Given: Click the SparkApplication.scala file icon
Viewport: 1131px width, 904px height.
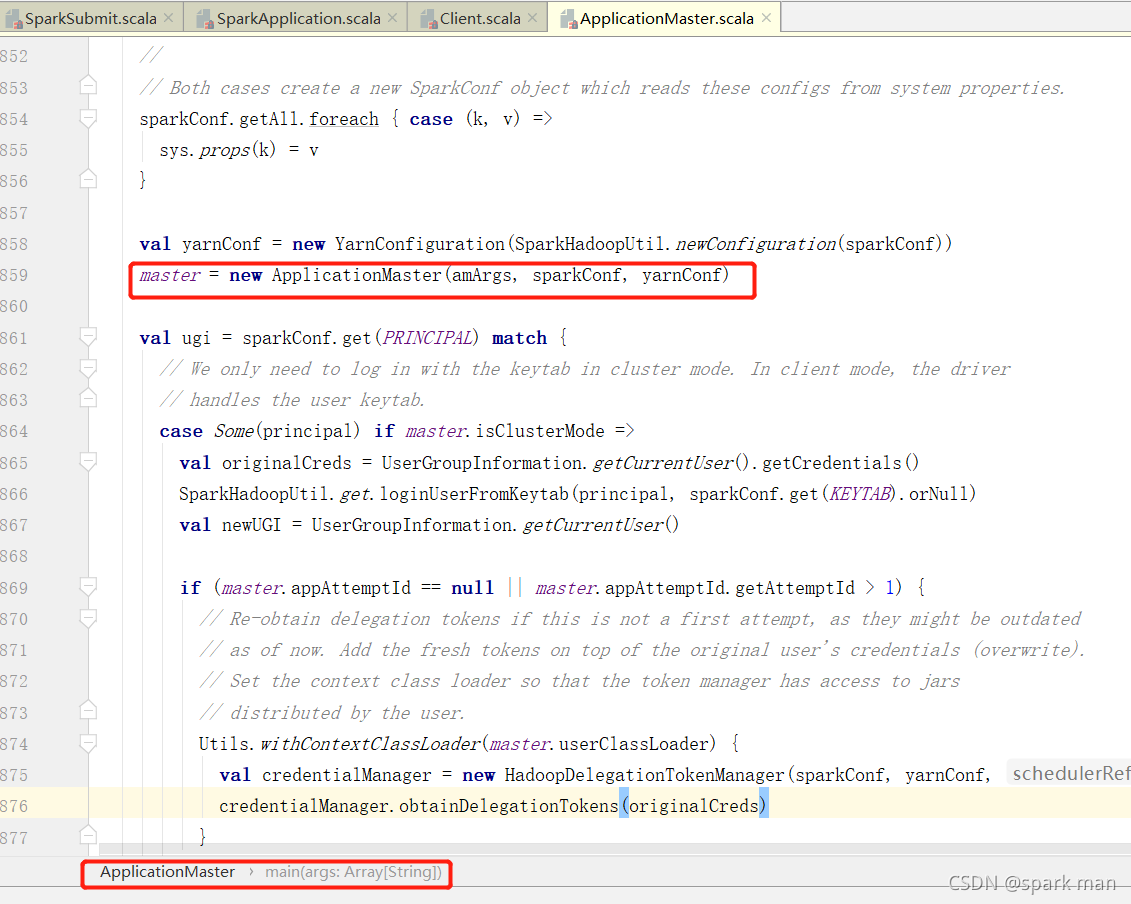Looking at the screenshot, I should pyautogui.click(x=206, y=19).
